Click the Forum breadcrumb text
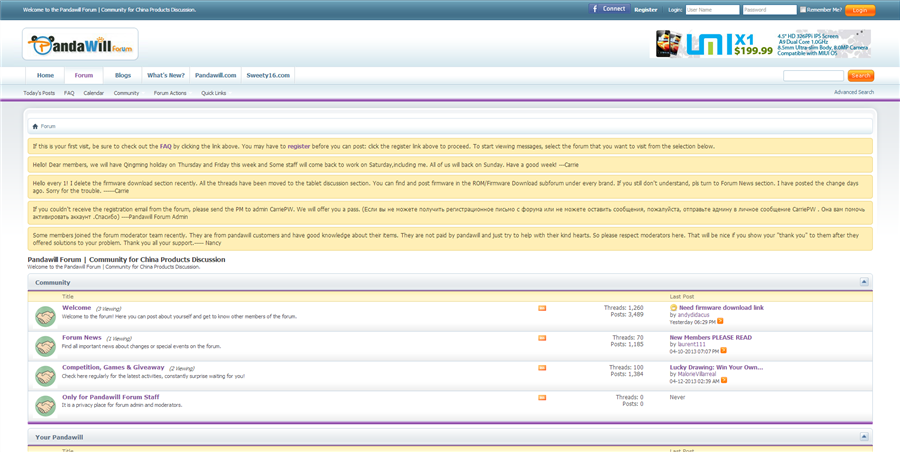Image resolution: width=900 pixels, height=452 pixels. [48, 126]
